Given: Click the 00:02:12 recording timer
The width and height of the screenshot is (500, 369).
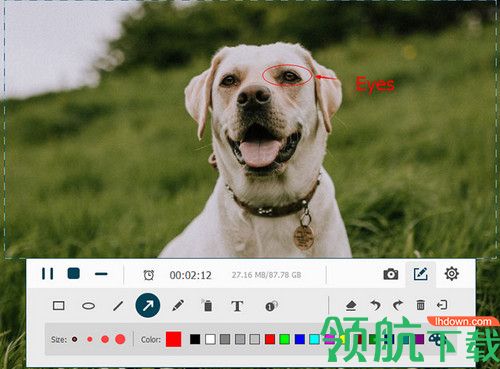Looking at the screenshot, I should tap(190, 275).
